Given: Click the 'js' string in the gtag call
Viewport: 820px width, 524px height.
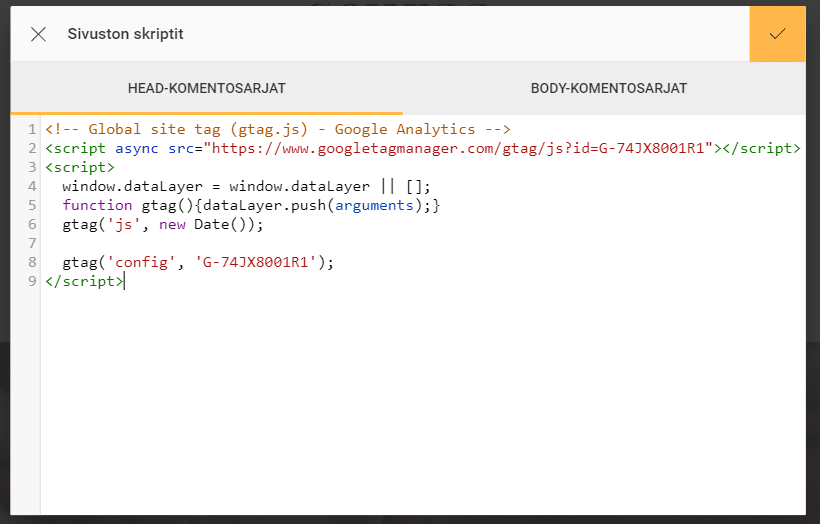Looking at the screenshot, I should click(x=129, y=224).
